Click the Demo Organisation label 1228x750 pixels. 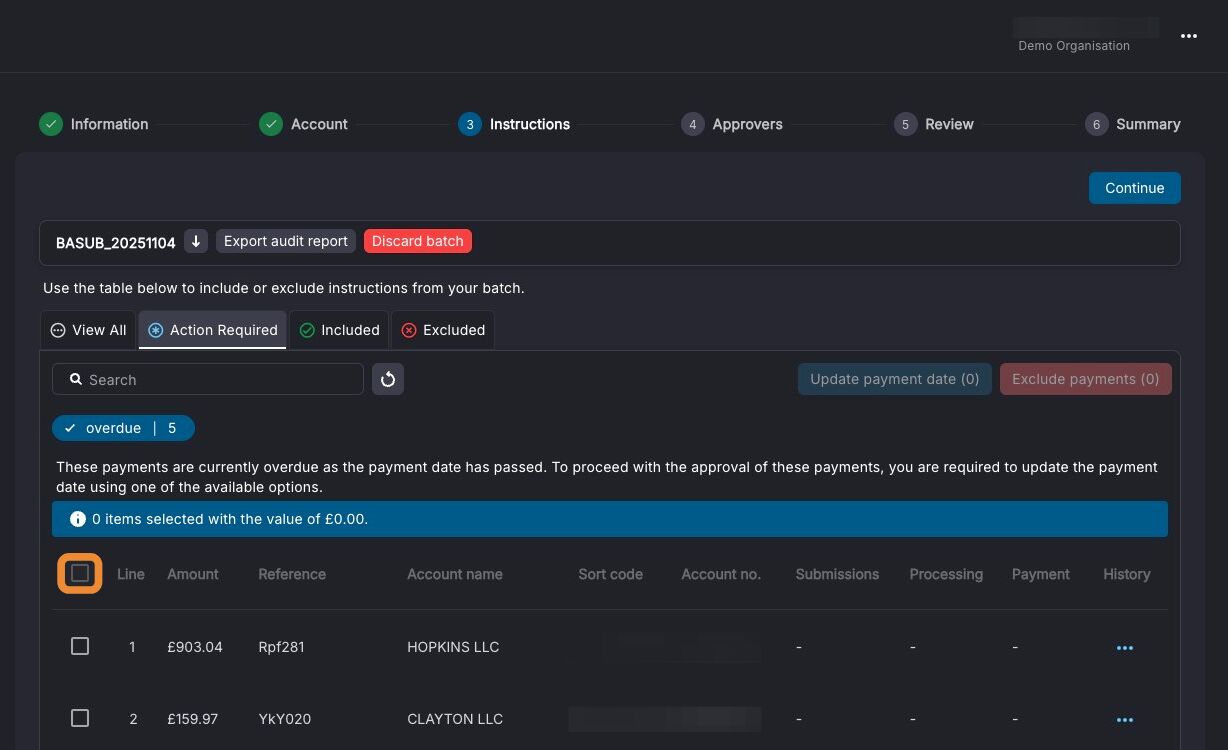click(x=1074, y=46)
